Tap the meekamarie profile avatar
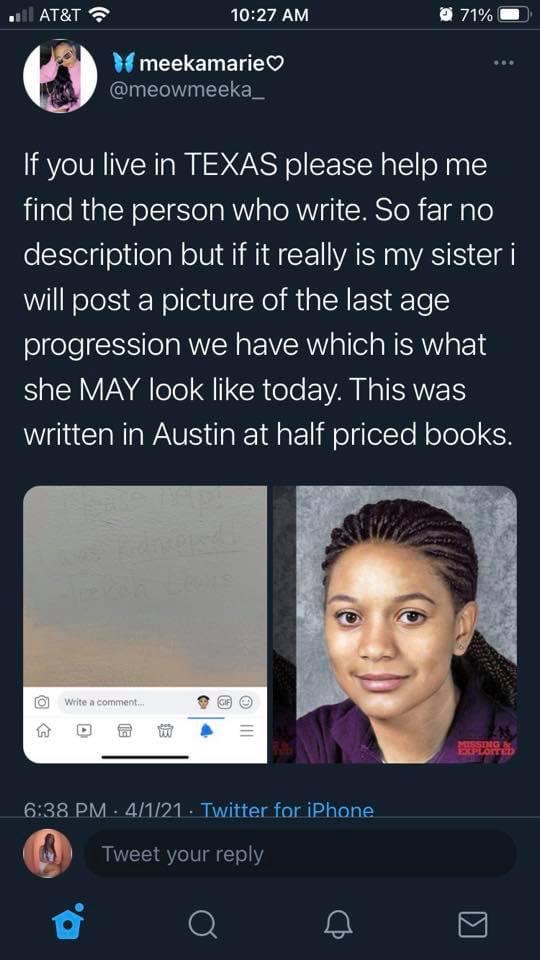 pos(60,76)
